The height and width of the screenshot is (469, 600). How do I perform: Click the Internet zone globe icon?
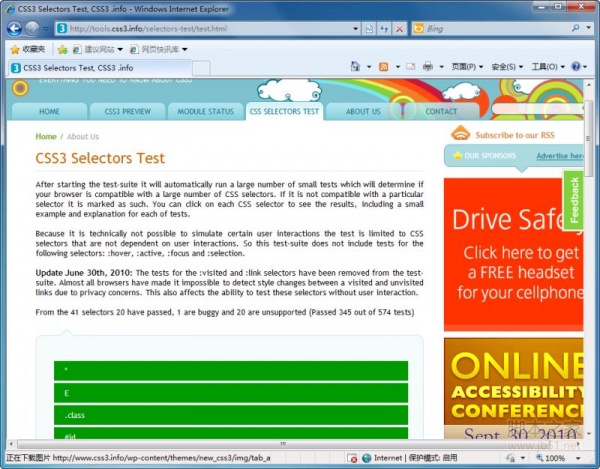coord(367,458)
